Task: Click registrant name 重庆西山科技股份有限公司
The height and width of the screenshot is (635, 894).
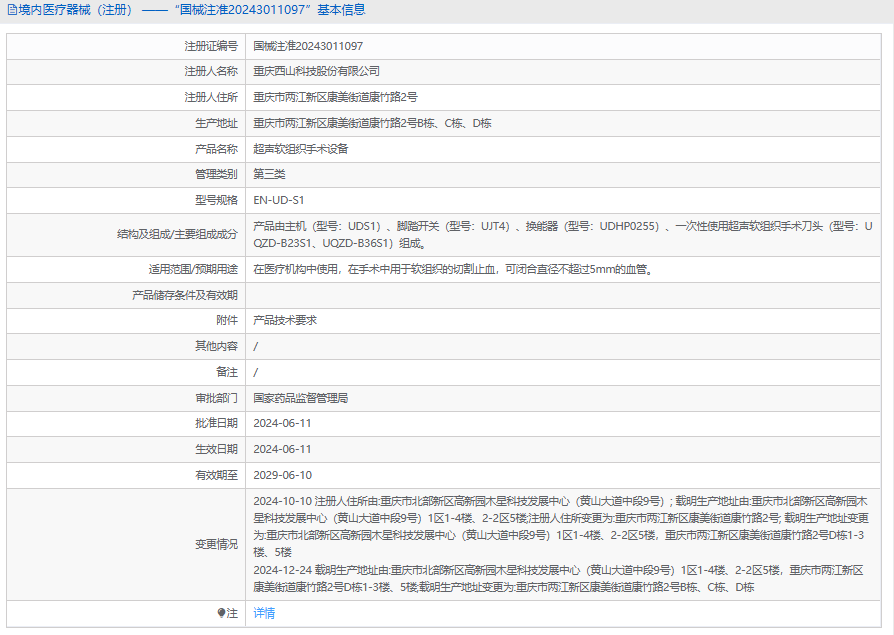Action: point(316,71)
